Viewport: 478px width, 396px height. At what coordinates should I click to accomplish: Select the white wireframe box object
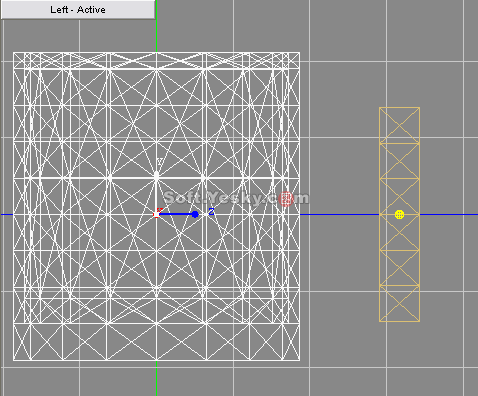click(156, 206)
